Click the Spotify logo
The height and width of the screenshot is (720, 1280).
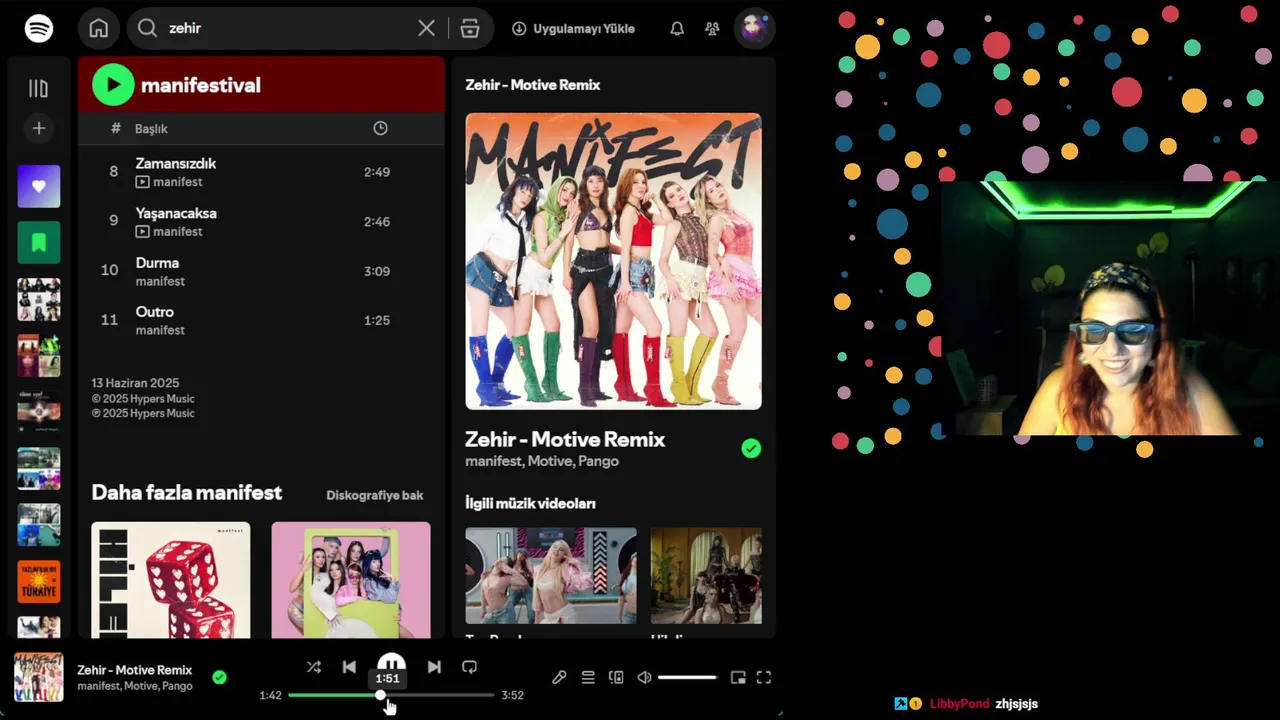[39, 28]
